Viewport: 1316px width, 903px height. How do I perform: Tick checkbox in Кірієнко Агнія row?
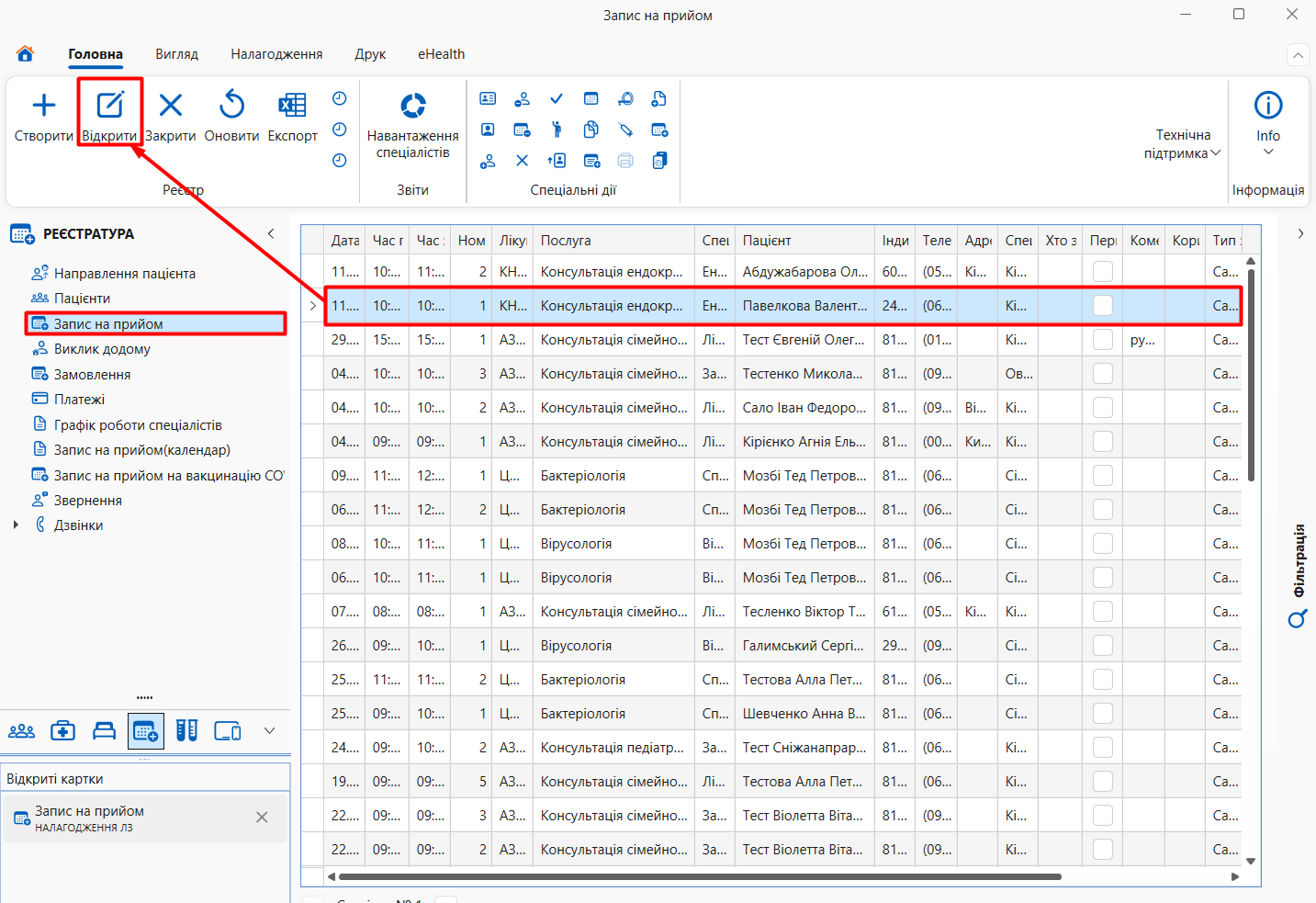click(x=1103, y=441)
